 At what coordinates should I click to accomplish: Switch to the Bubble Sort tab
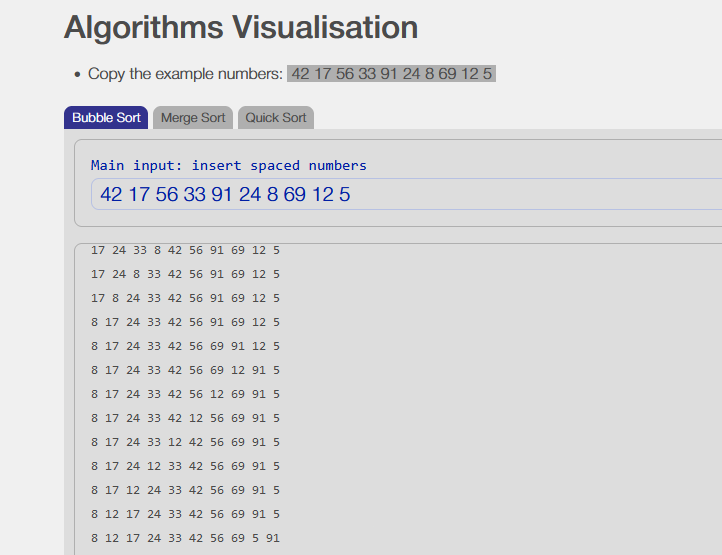[106, 118]
